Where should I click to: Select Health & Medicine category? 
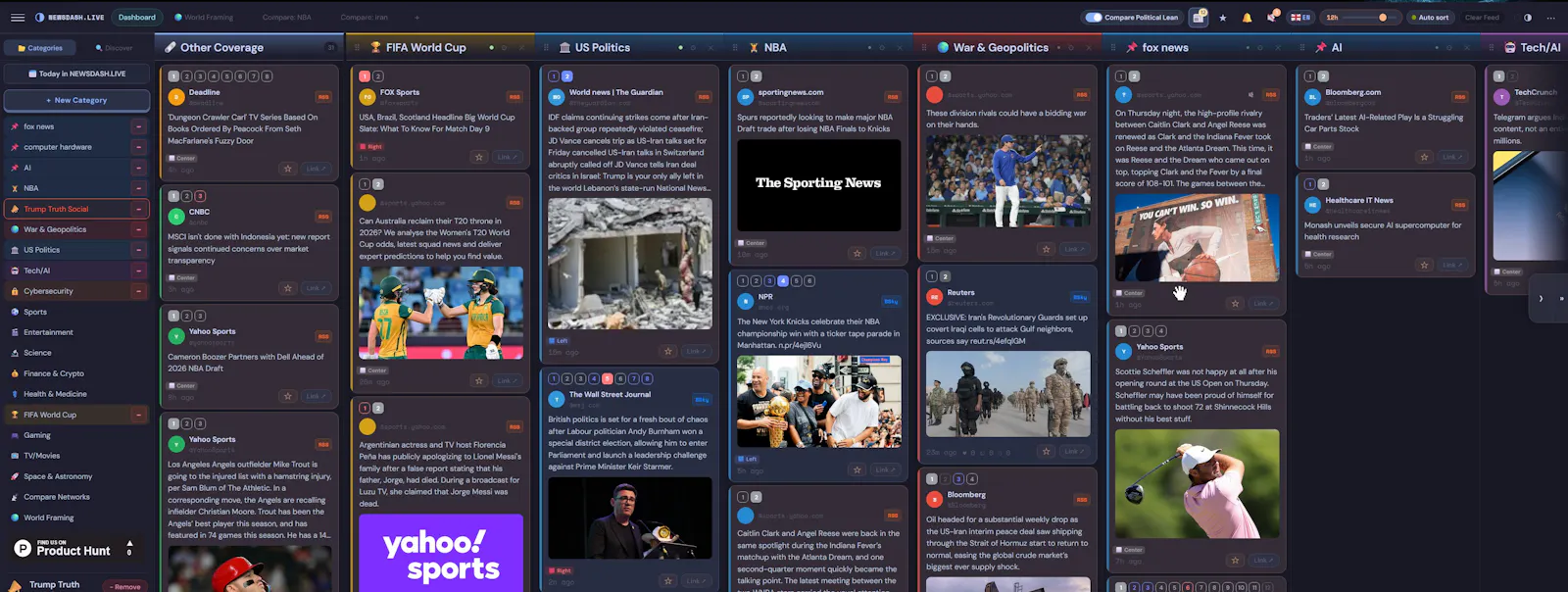pyautogui.click(x=76, y=394)
